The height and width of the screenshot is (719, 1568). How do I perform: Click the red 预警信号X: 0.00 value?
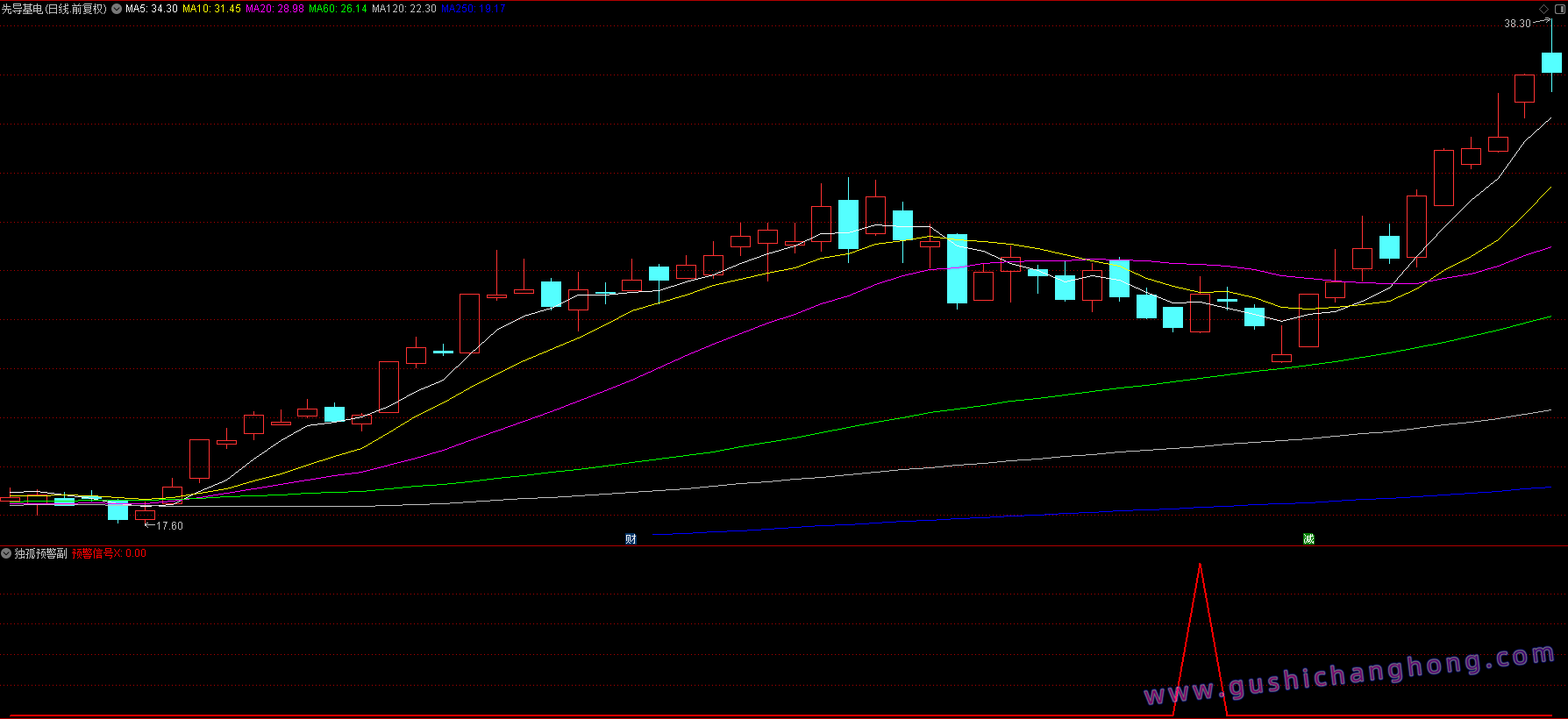(x=109, y=553)
